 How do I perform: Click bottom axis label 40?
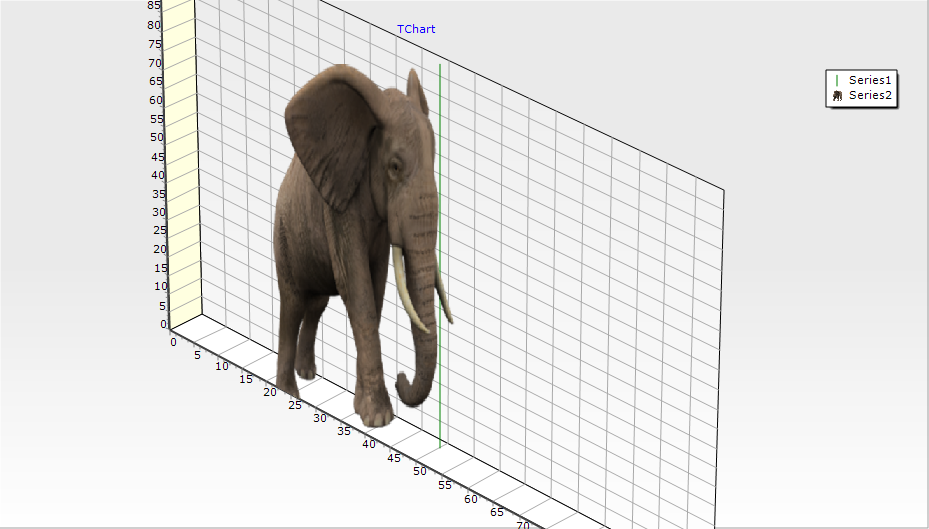tap(369, 444)
